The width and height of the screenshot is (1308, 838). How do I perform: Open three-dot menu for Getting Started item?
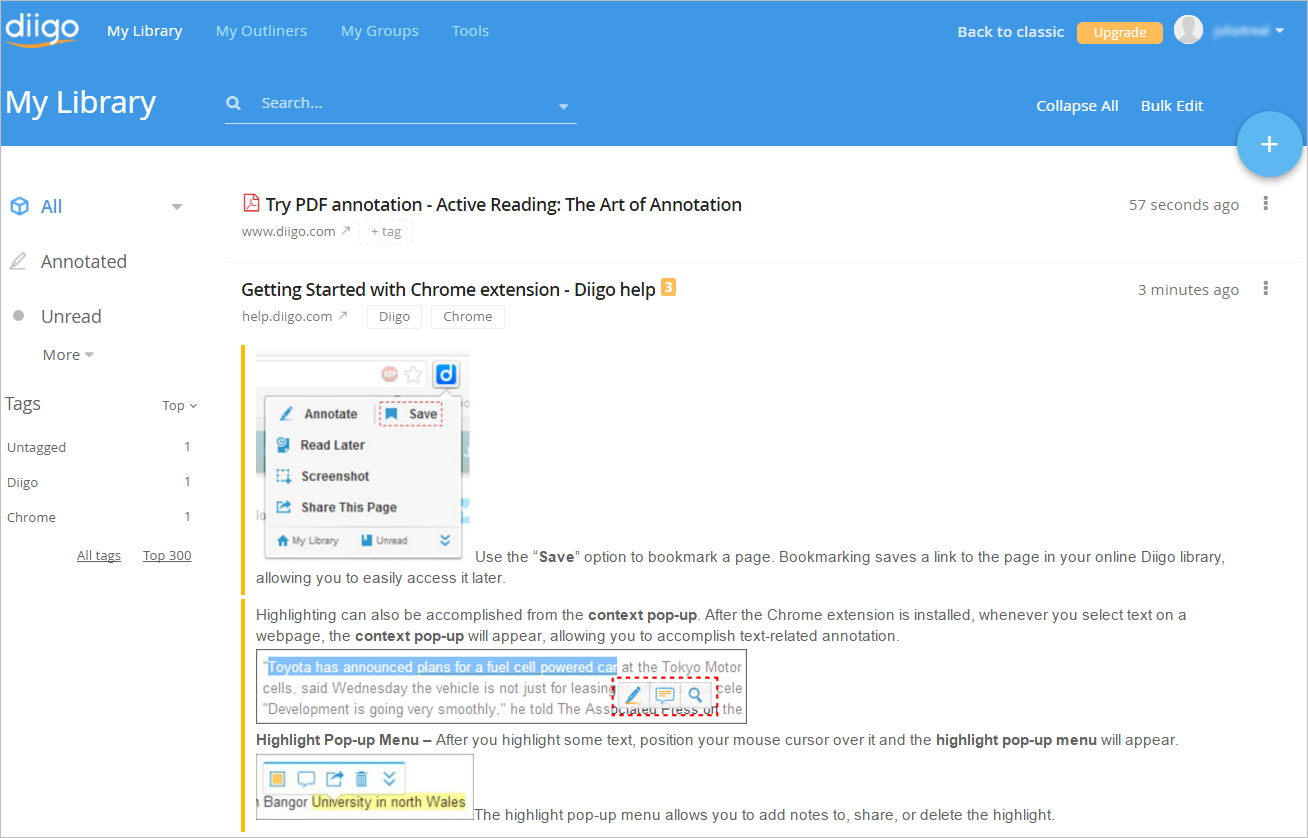(1266, 289)
